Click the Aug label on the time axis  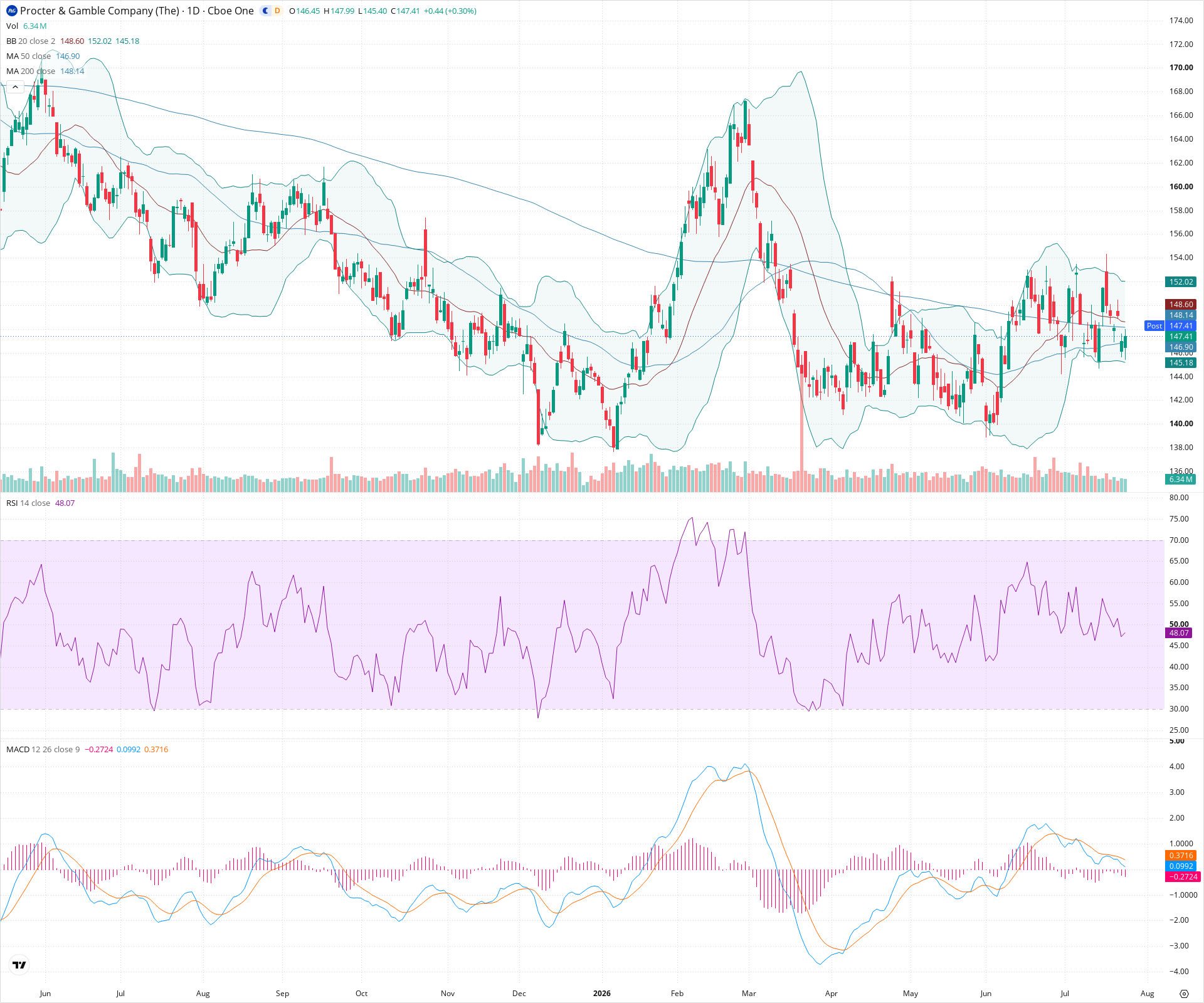pos(1147,994)
